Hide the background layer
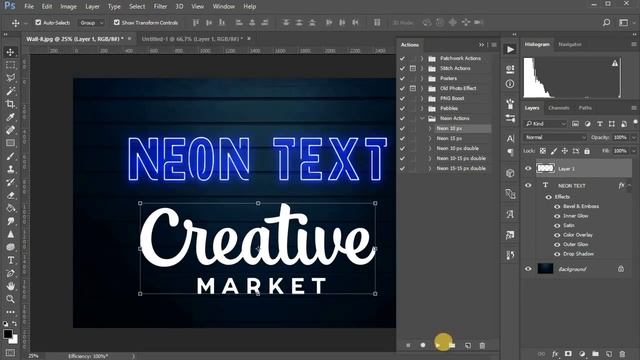This screenshot has width=640, height=360. point(528,269)
